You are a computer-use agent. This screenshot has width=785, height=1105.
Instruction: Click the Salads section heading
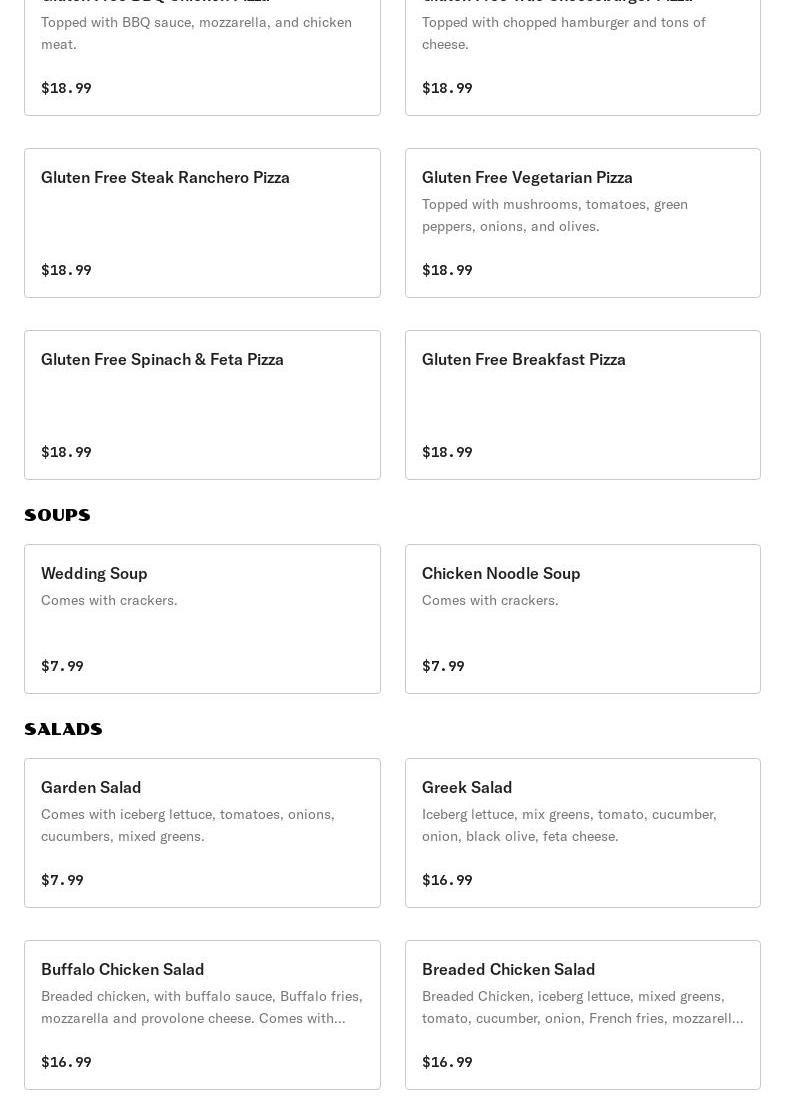click(x=63, y=729)
